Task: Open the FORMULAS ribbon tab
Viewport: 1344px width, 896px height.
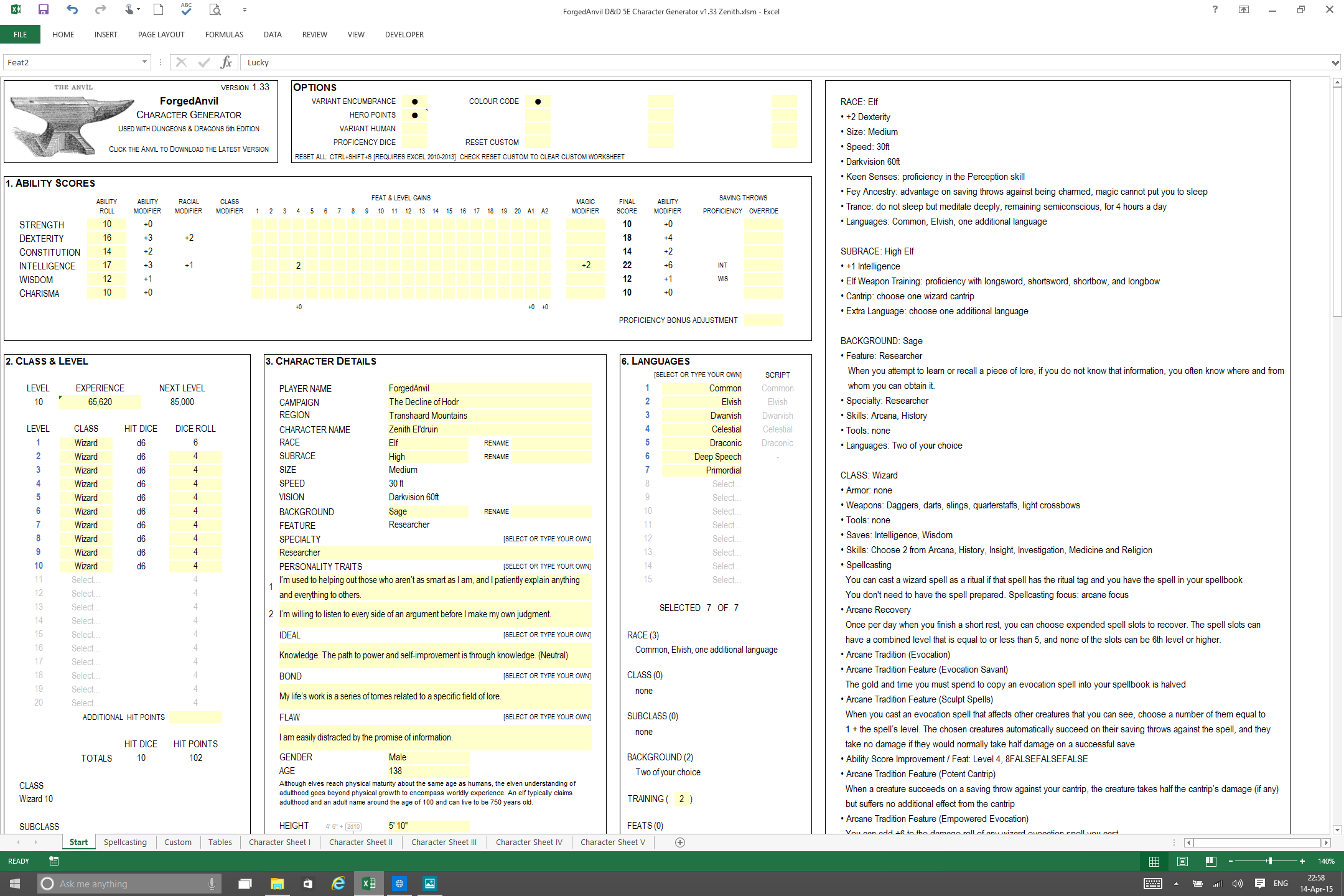Action: pos(224,34)
